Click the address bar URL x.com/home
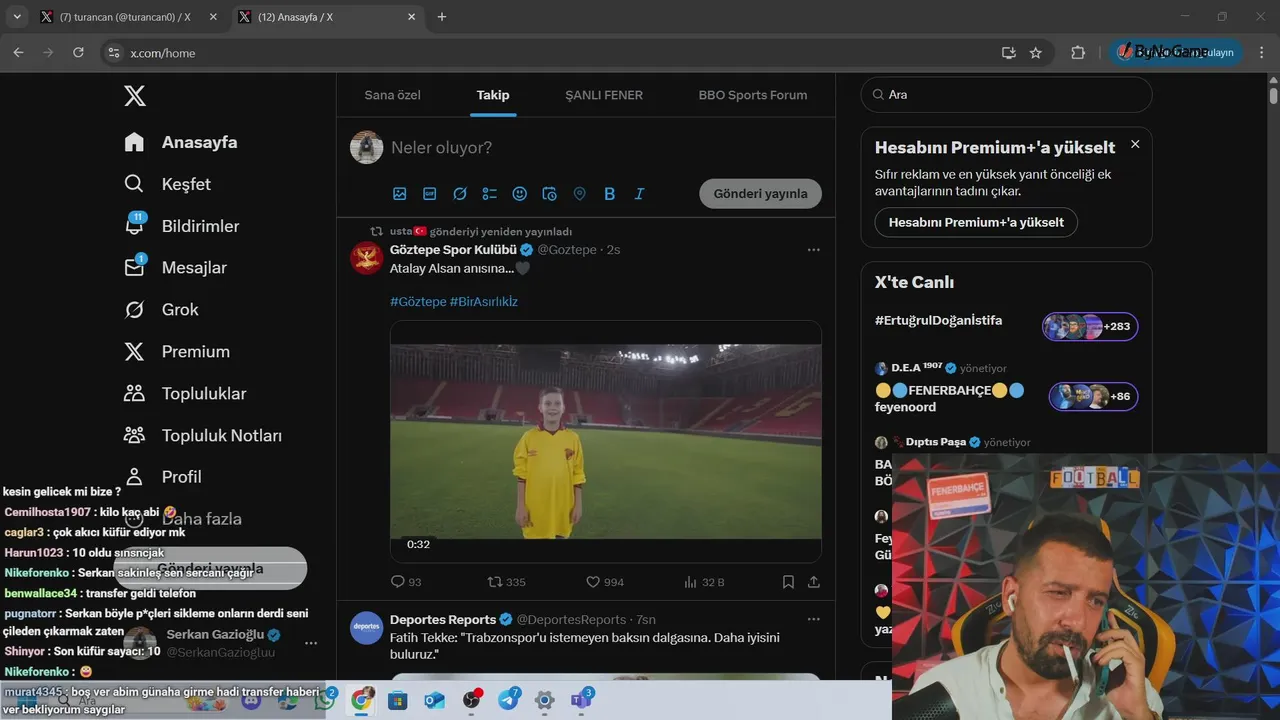This screenshot has height=720, width=1280. (163, 53)
